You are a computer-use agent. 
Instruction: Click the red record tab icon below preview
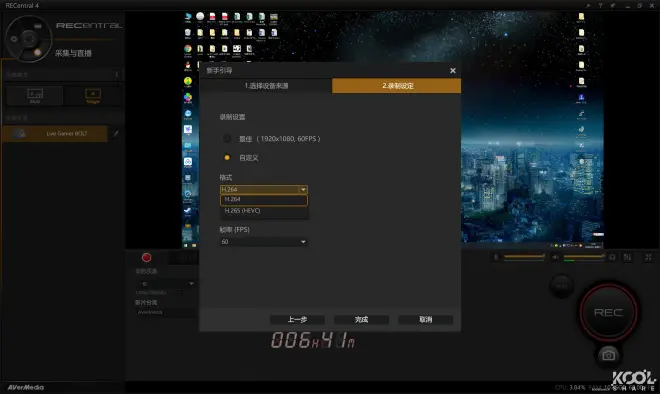pyautogui.click(x=146, y=258)
